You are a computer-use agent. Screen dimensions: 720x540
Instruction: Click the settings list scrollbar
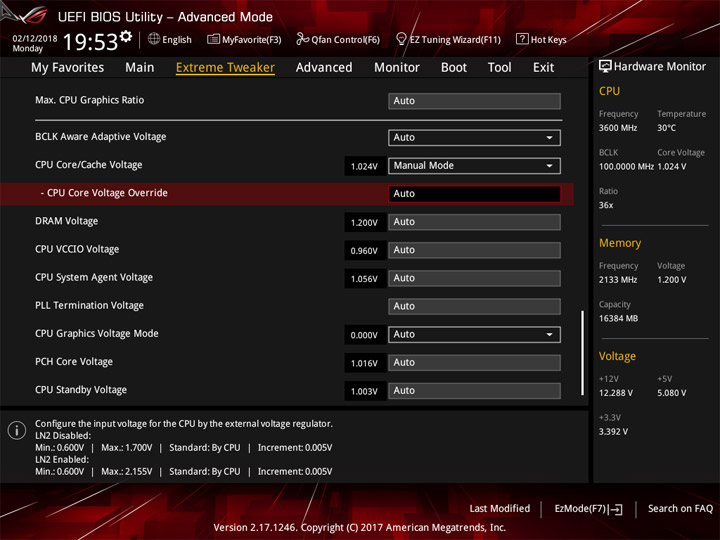click(x=582, y=353)
